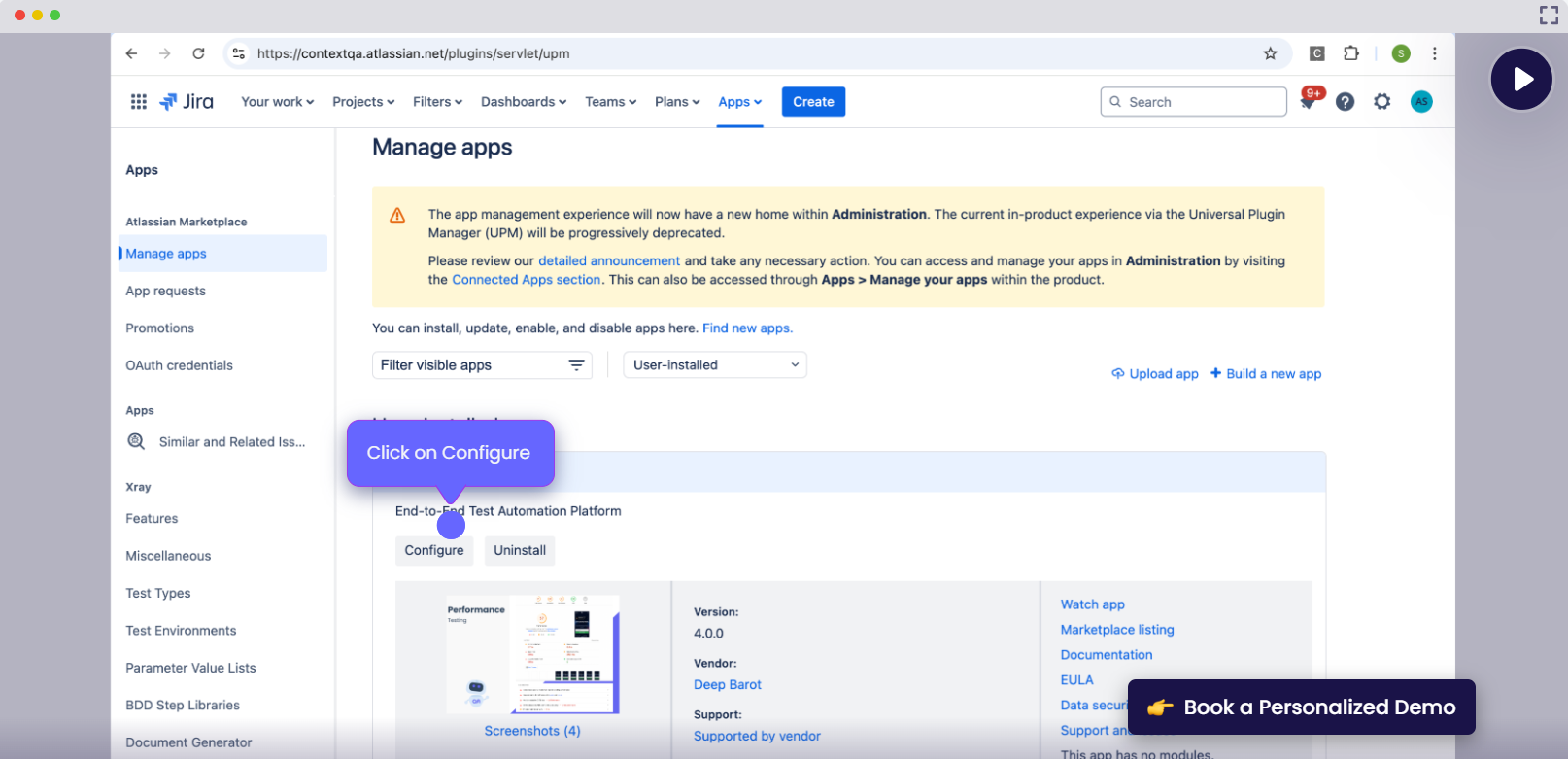The height and width of the screenshot is (759, 1568).
Task: Click the user profile avatar in Jira
Action: pyautogui.click(x=1420, y=102)
